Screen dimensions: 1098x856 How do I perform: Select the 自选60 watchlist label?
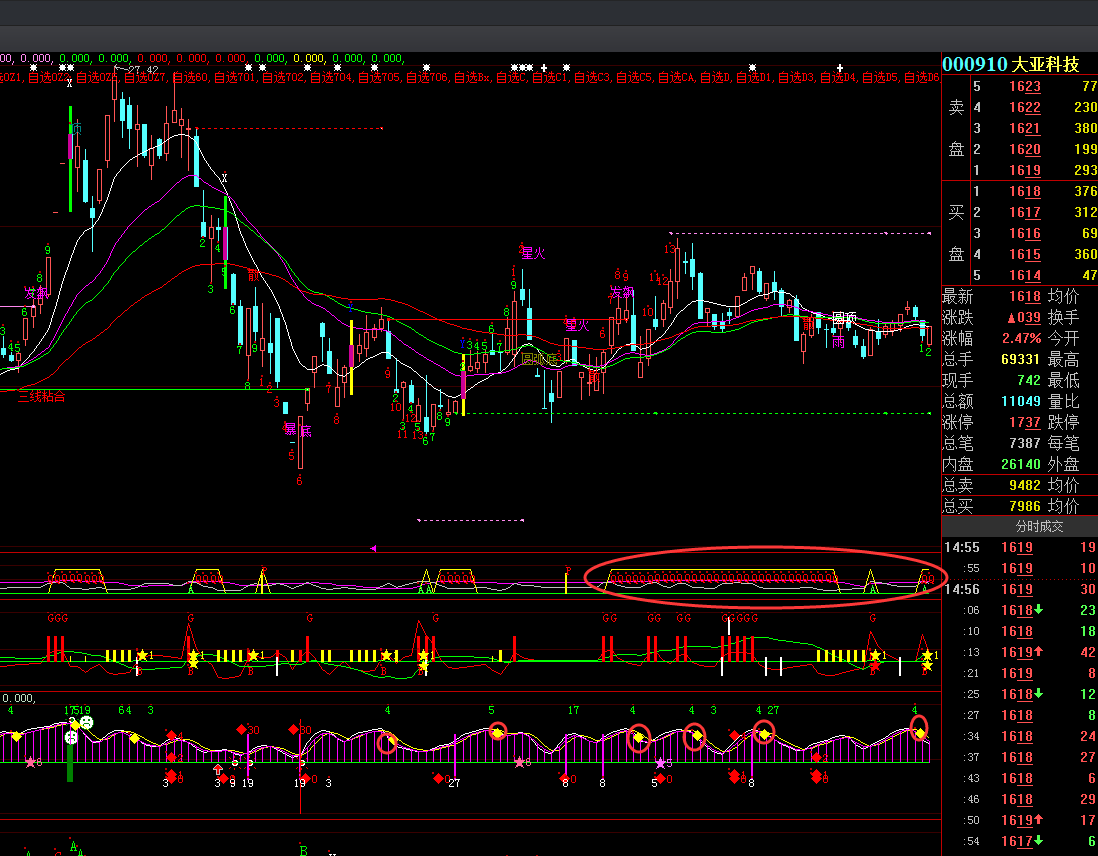[x=190, y=77]
